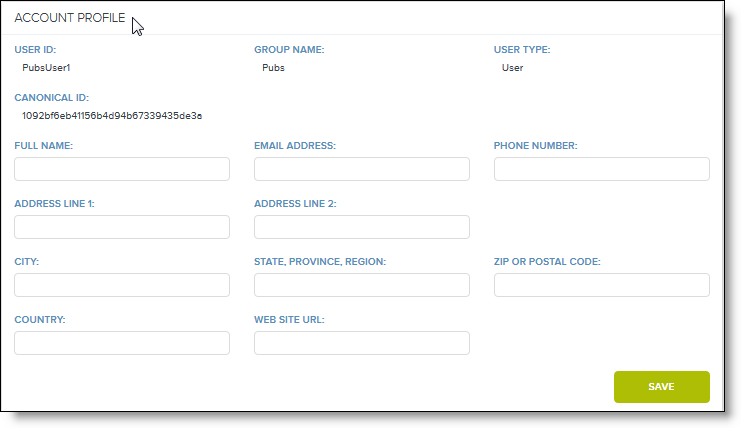This screenshot has width=741, height=428.
Task: Activate the Address Line 2 field
Action: tap(362, 227)
